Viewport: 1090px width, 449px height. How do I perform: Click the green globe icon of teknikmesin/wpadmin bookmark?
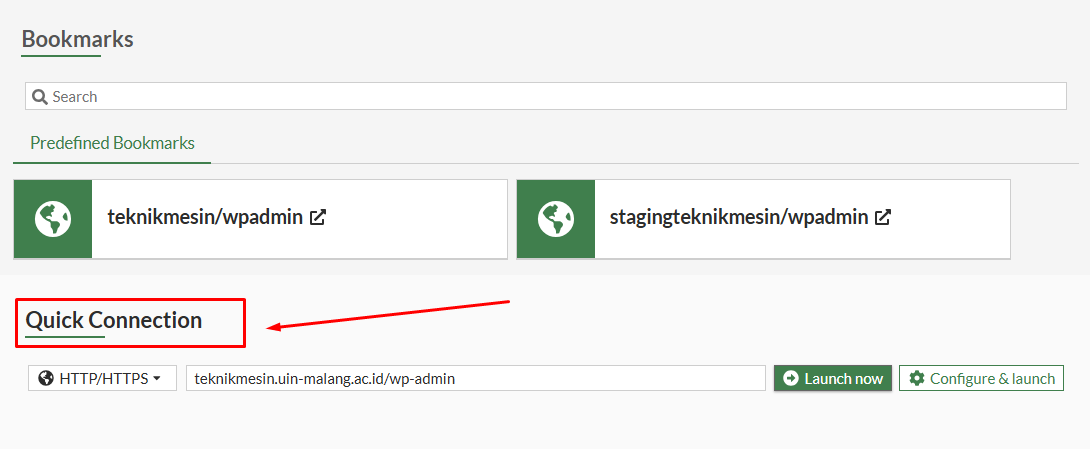tap(53, 218)
